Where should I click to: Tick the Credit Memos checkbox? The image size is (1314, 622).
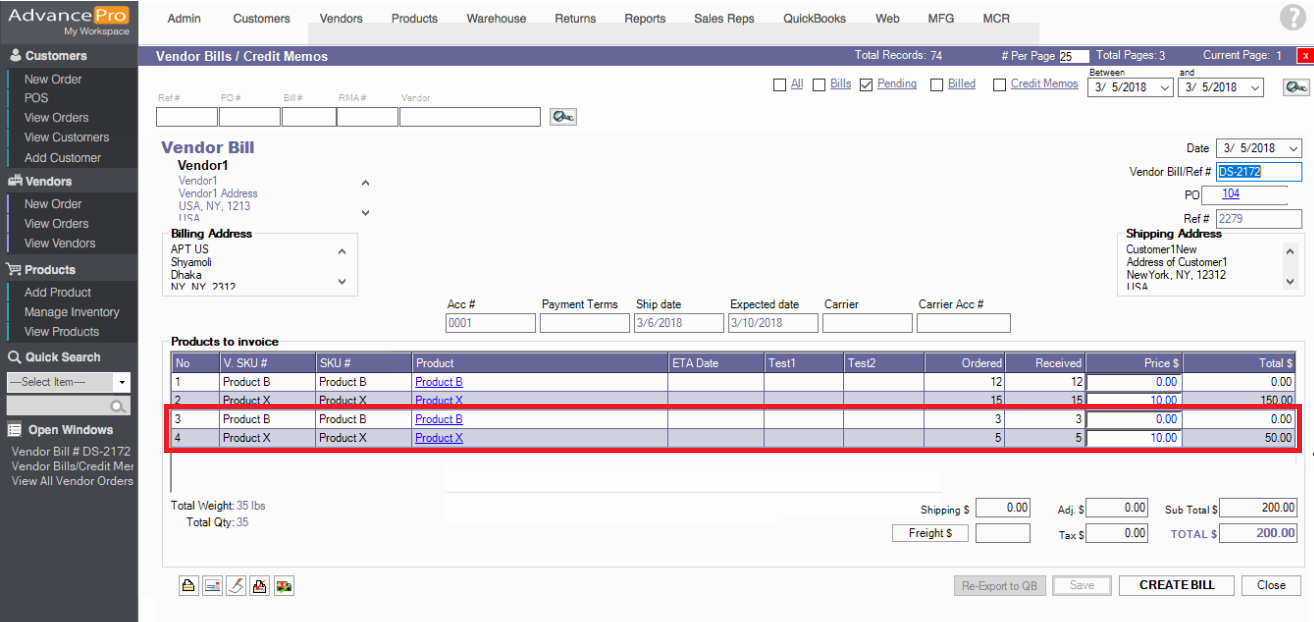point(999,85)
